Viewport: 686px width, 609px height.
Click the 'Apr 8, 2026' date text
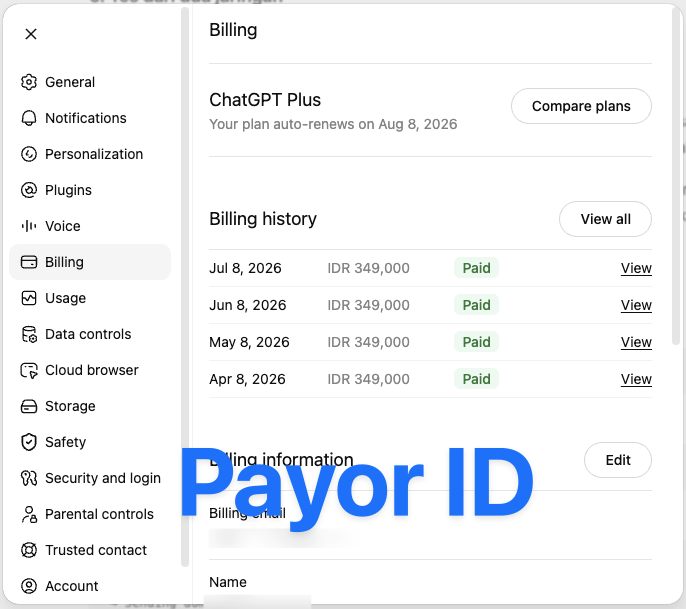pyautogui.click(x=247, y=379)
